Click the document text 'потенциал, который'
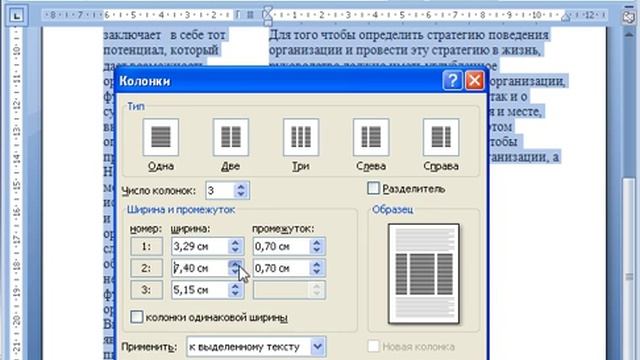This screenshot has width=640, height=360. tap(161, 51)
